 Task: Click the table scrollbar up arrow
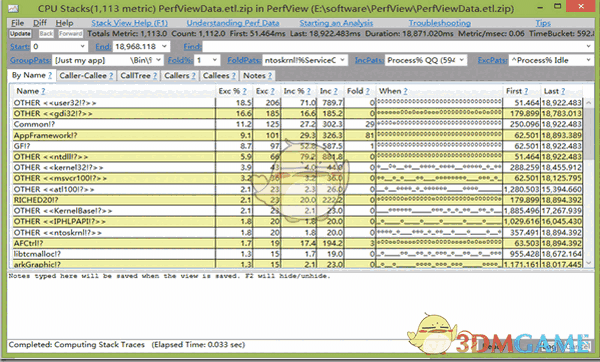click(x=589, y=103)
